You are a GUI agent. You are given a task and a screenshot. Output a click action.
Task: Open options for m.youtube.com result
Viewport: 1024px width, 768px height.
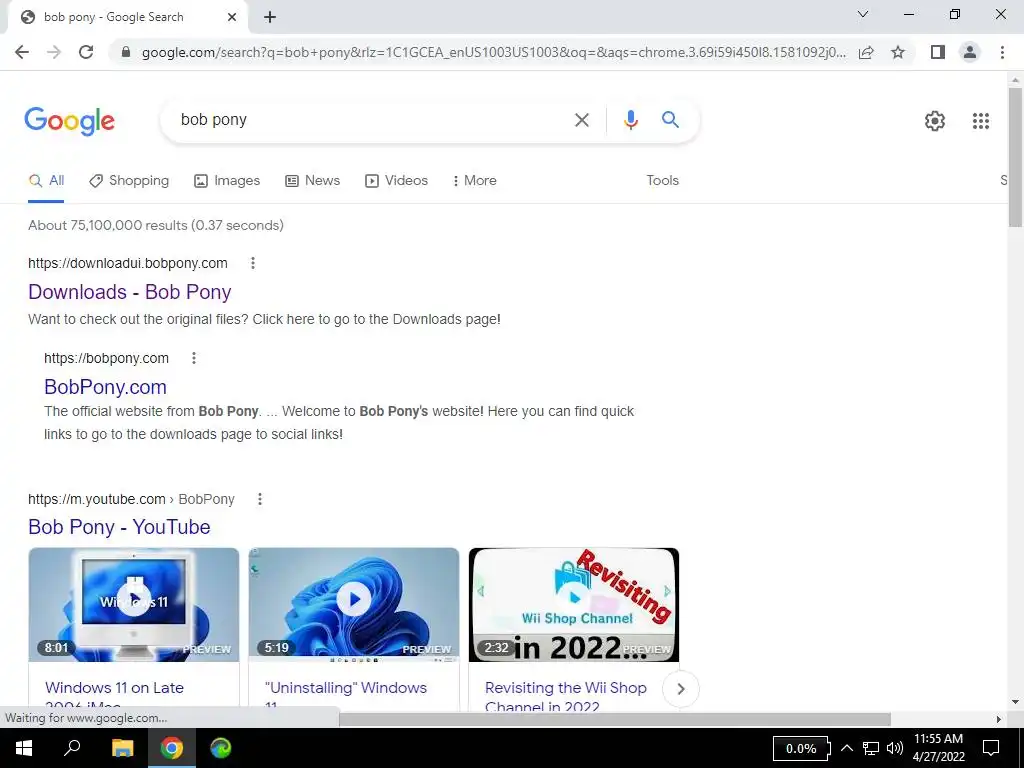[x=260, y=499]
